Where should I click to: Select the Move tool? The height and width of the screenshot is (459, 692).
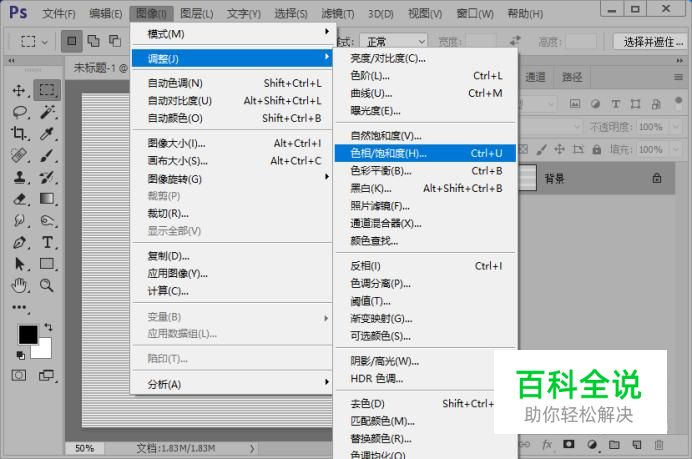(19, 90)
